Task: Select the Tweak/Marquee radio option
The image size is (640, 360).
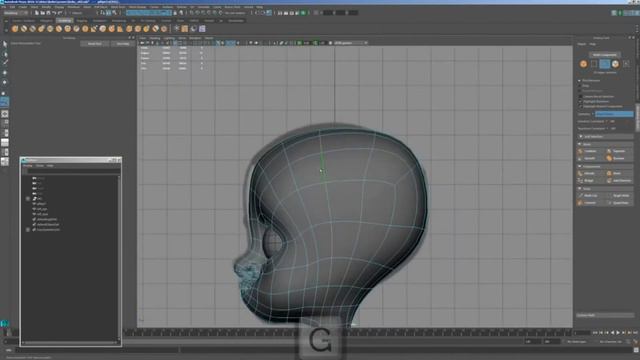Action: click(x=580, y=91)
